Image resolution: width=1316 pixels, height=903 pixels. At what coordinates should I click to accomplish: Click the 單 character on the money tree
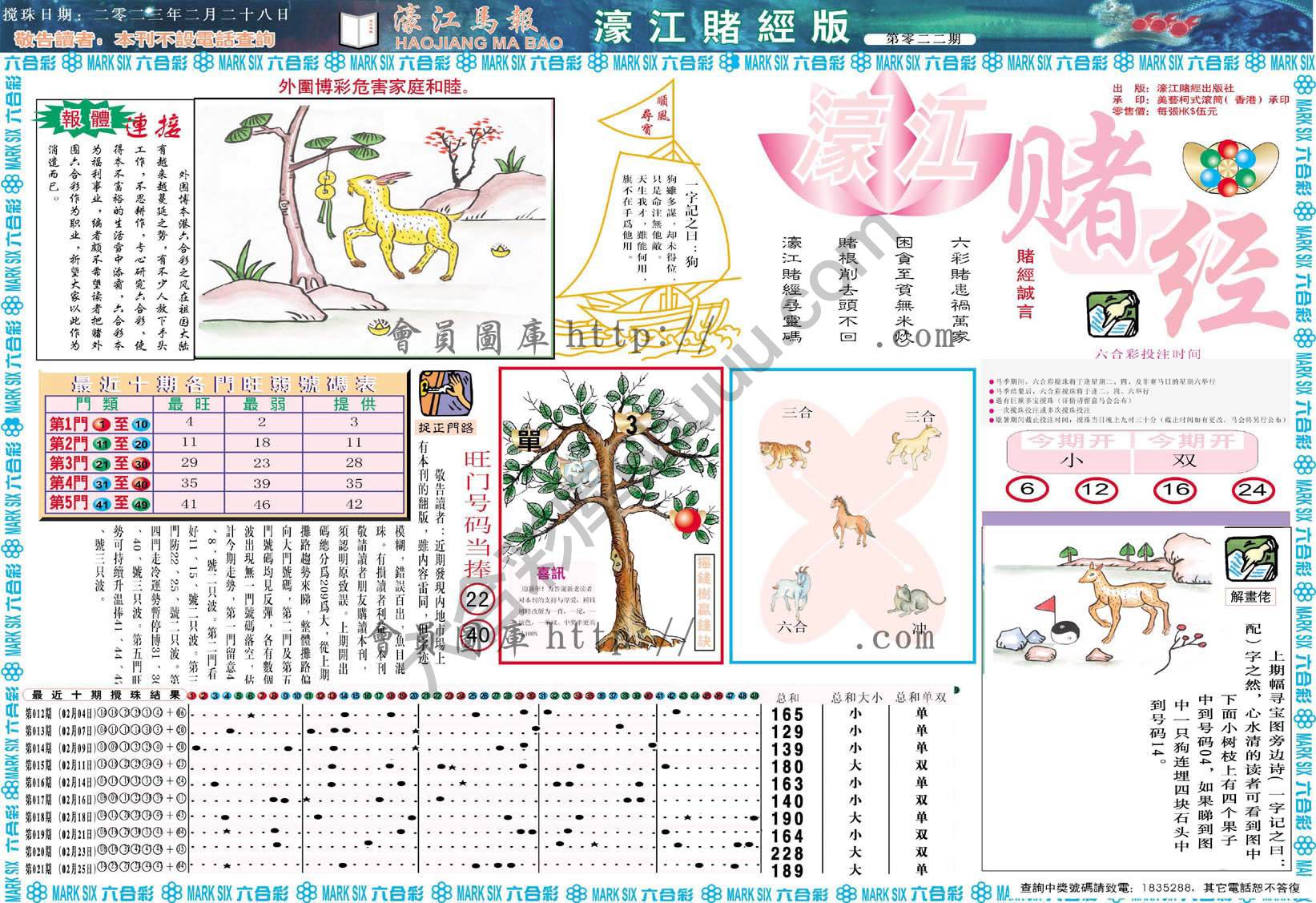(527, 440)
